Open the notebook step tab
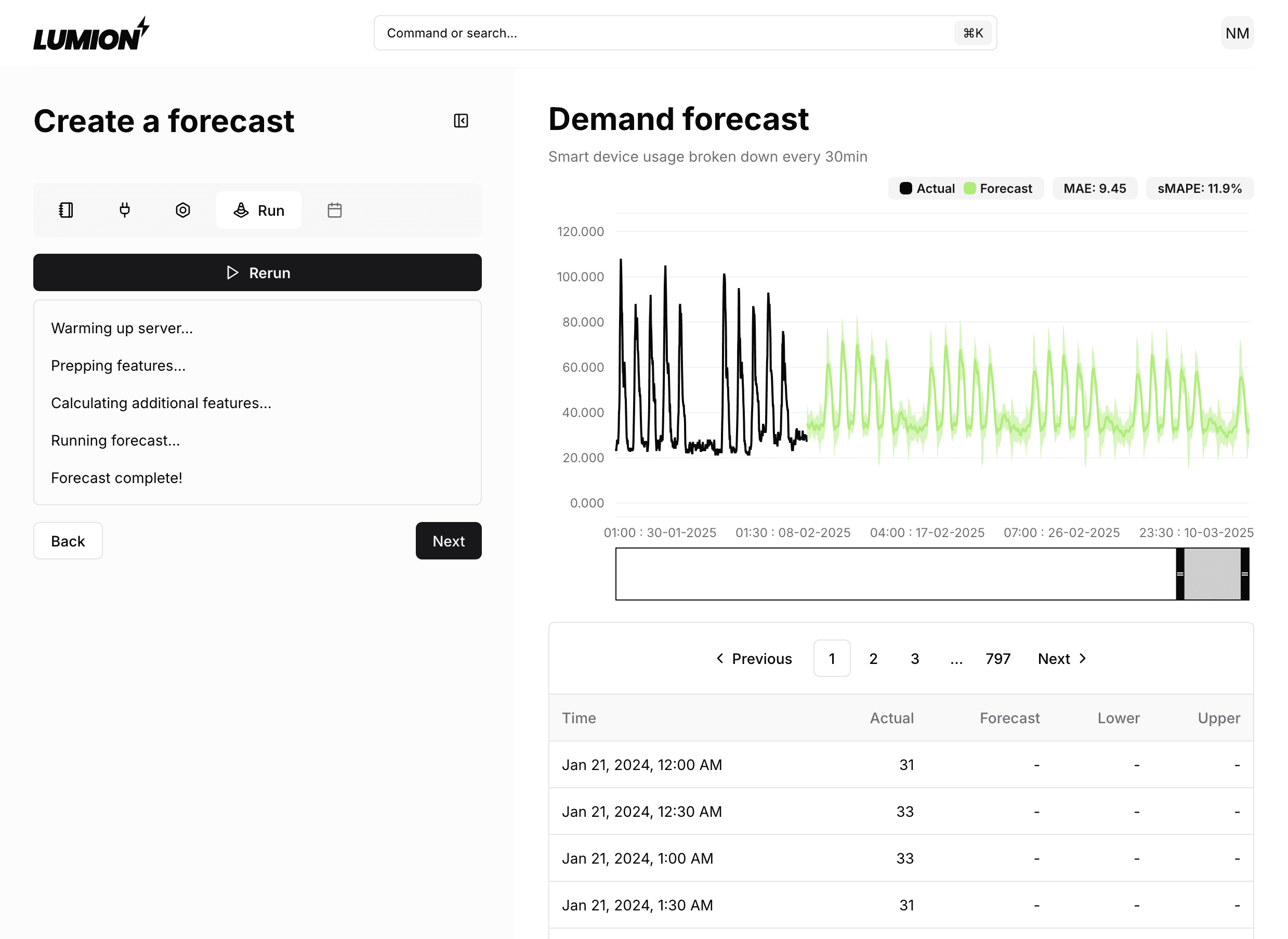 (x=66, y=210)
